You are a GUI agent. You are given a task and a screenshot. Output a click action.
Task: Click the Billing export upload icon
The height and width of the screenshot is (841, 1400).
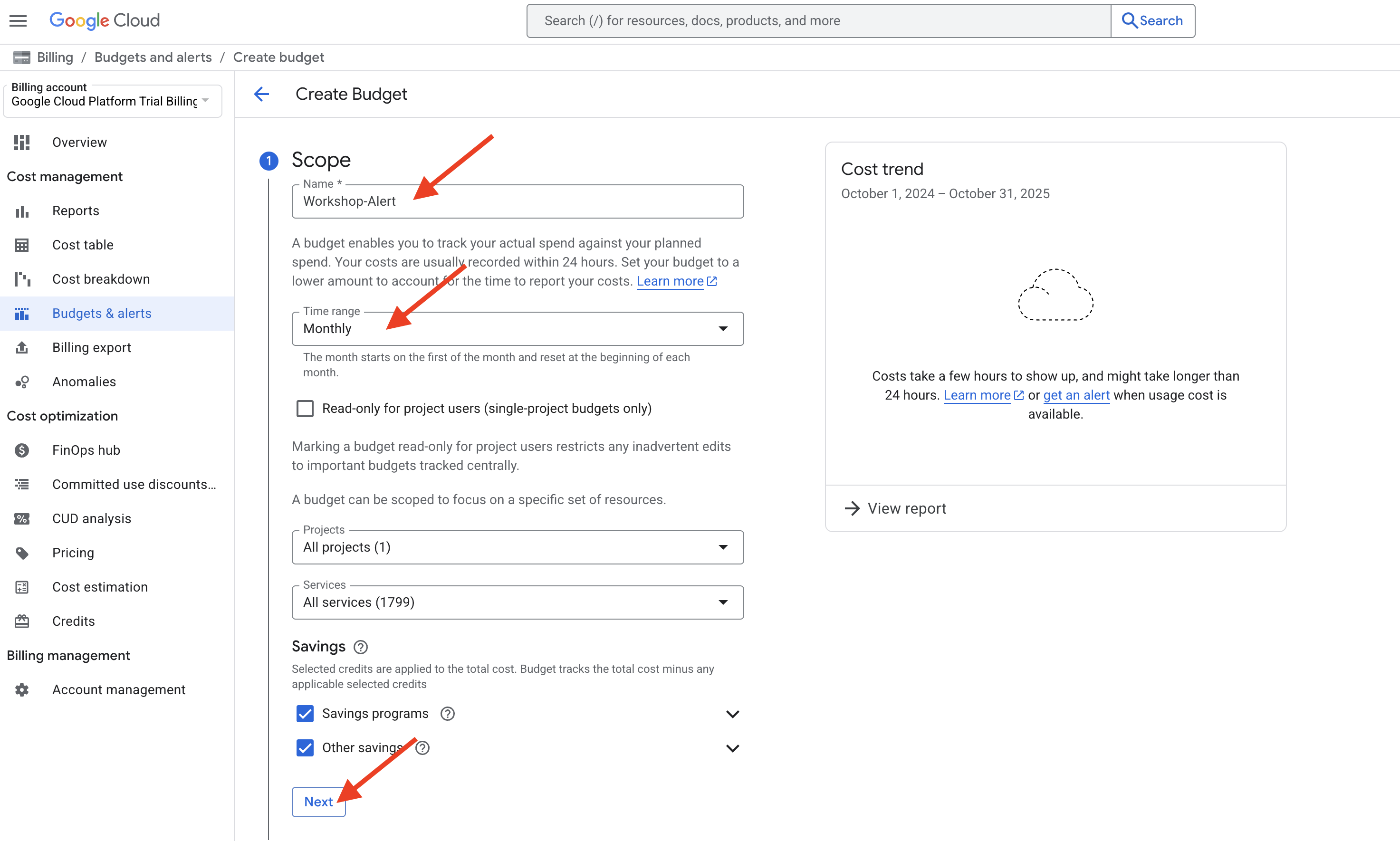(x=22, y=347)
